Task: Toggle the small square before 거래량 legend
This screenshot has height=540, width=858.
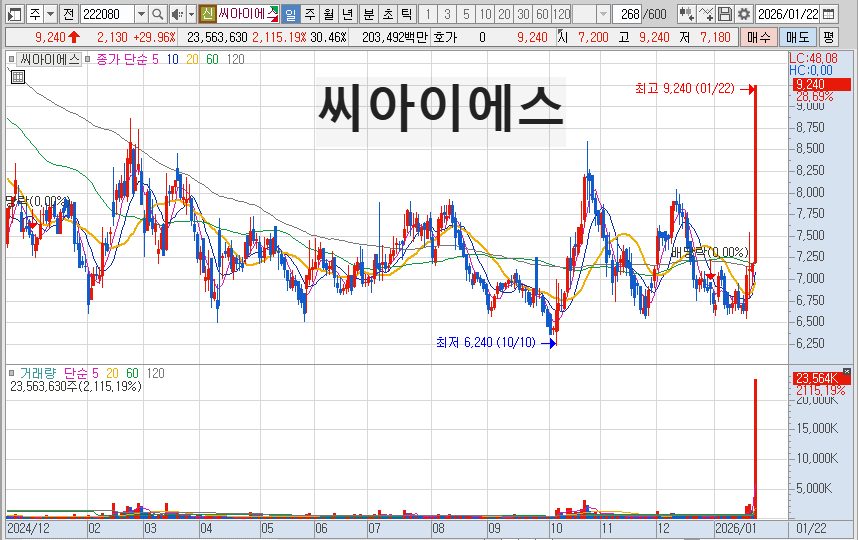Action: (x=11, y=373)
